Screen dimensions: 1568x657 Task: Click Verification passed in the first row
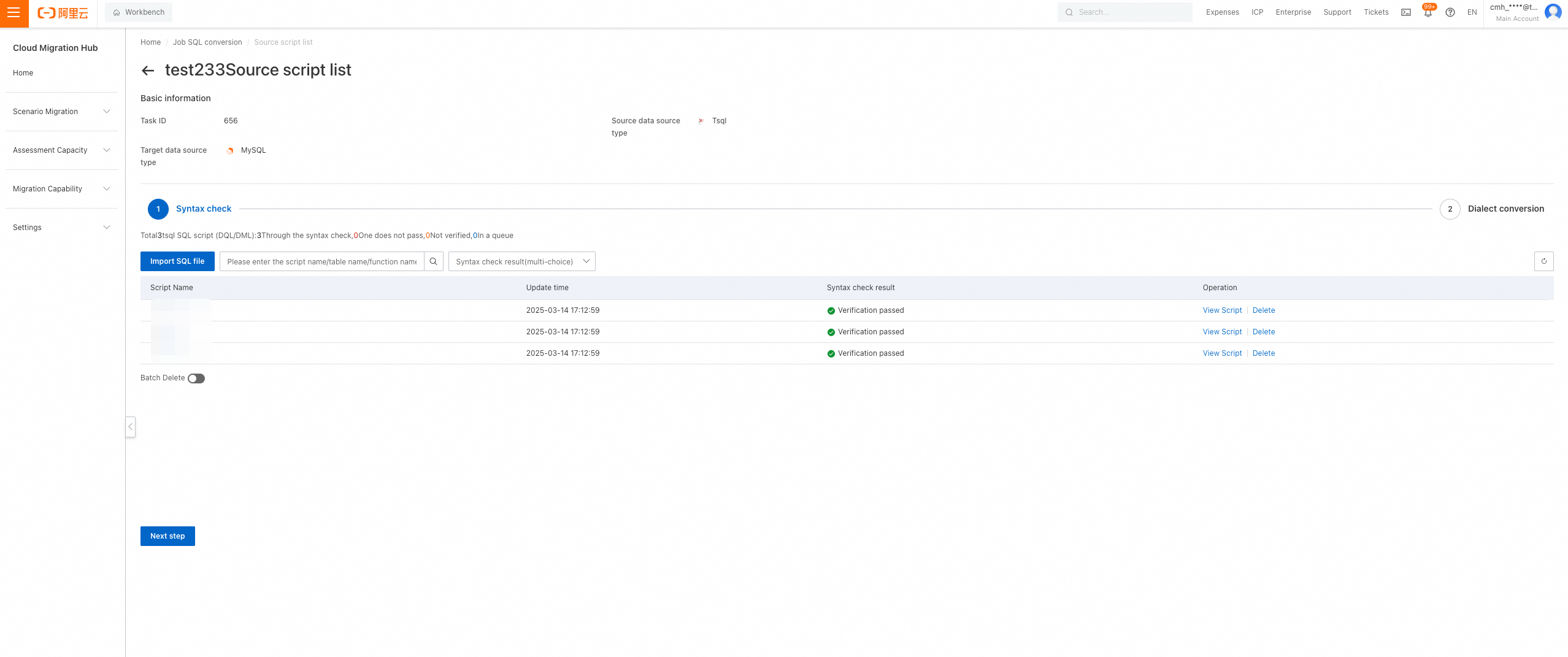(870, 310)
